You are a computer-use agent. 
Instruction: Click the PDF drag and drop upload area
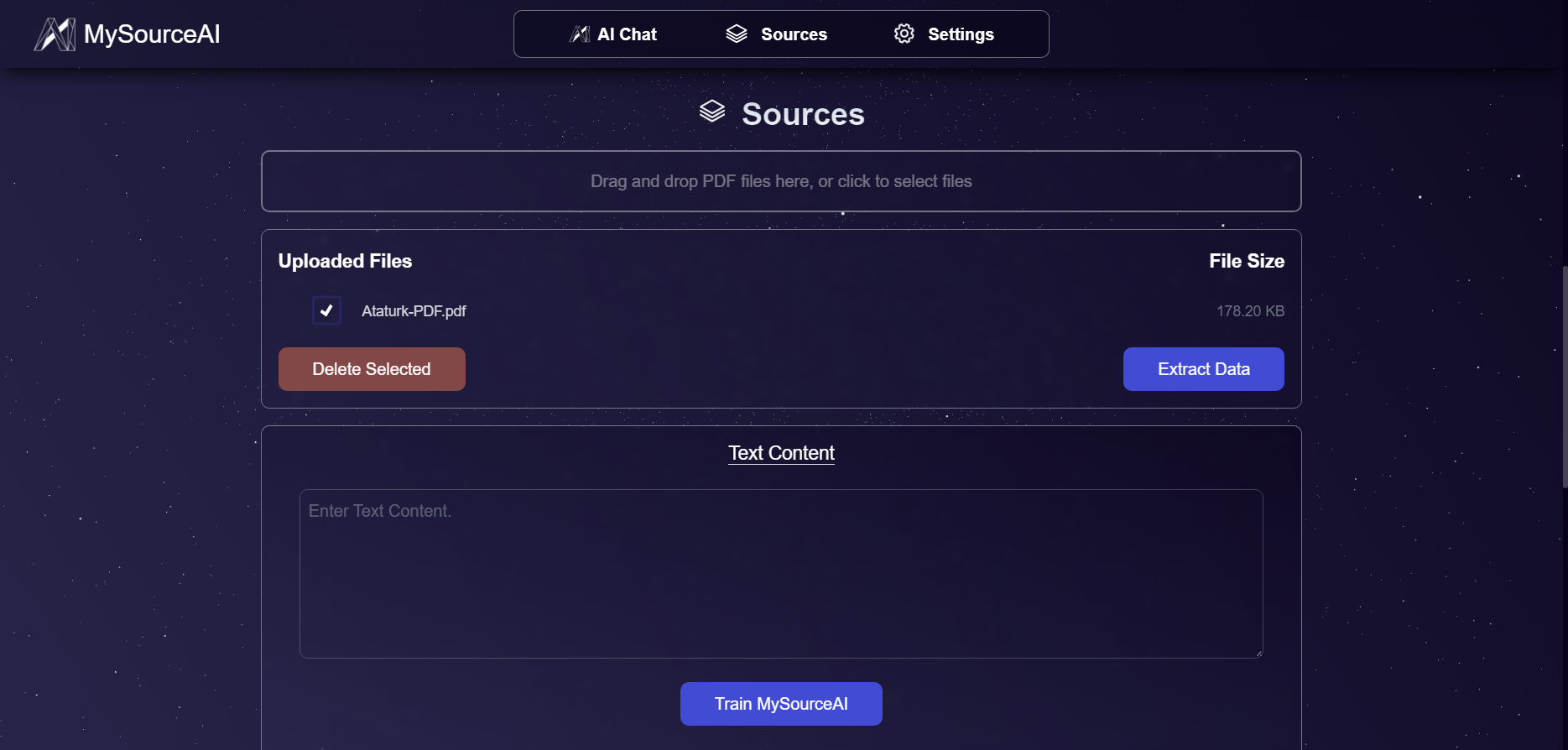coord(781,181)
